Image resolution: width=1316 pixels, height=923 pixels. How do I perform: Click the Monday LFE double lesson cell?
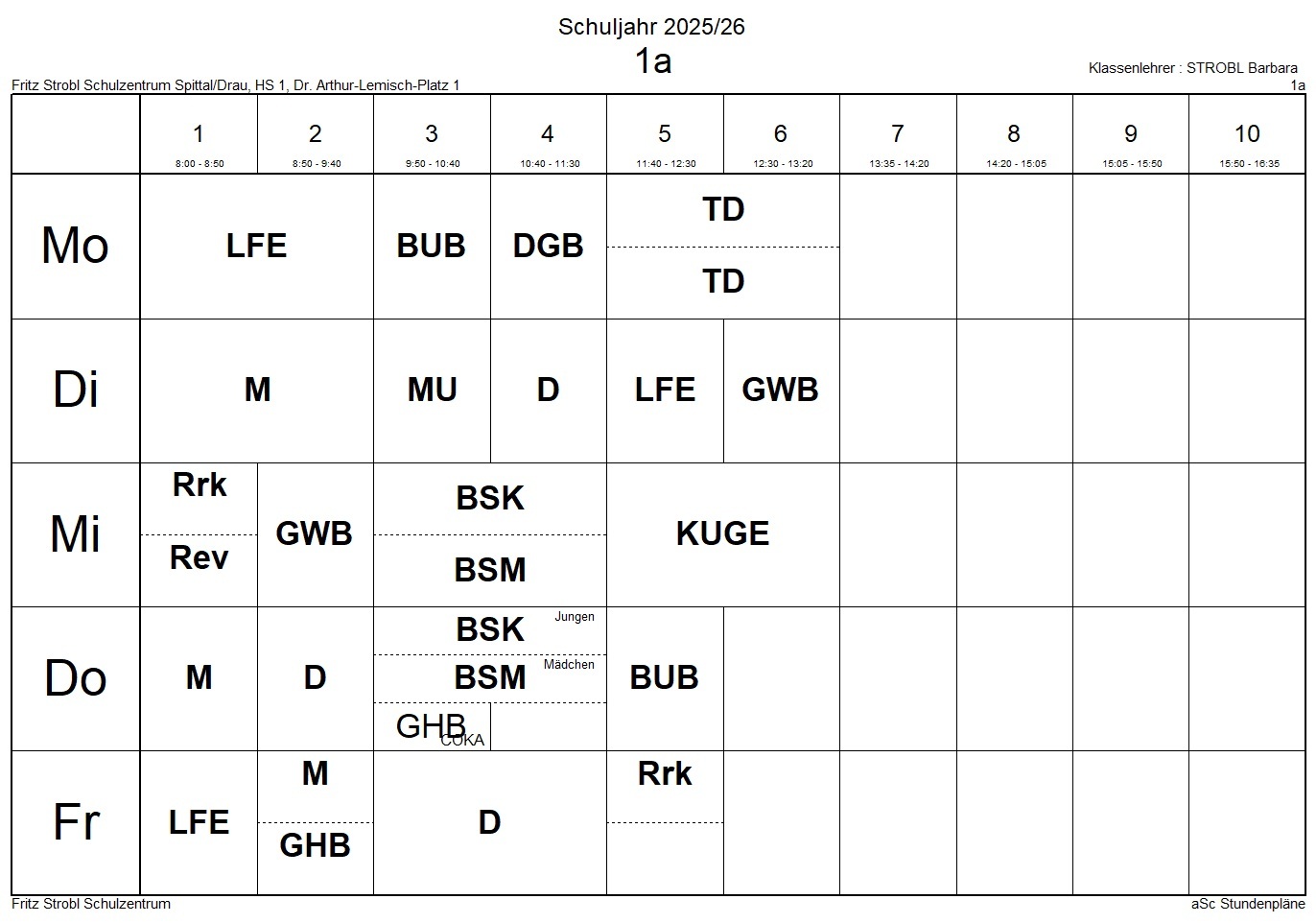point(256,246)
